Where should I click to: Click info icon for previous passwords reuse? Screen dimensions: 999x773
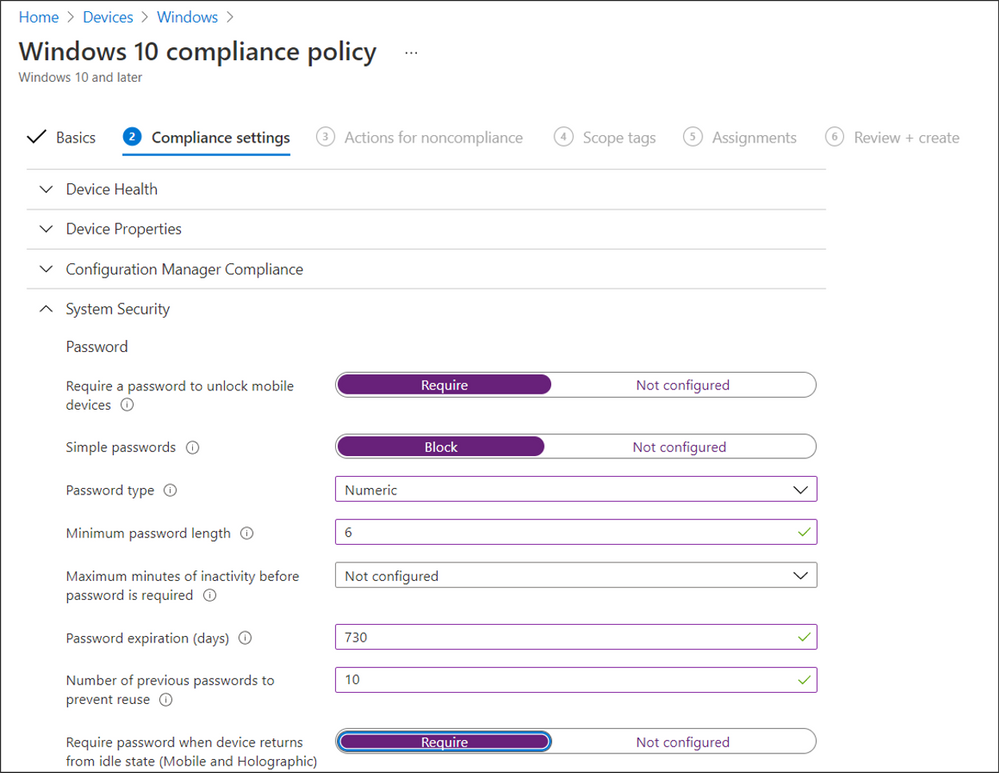tap(166, 700)
